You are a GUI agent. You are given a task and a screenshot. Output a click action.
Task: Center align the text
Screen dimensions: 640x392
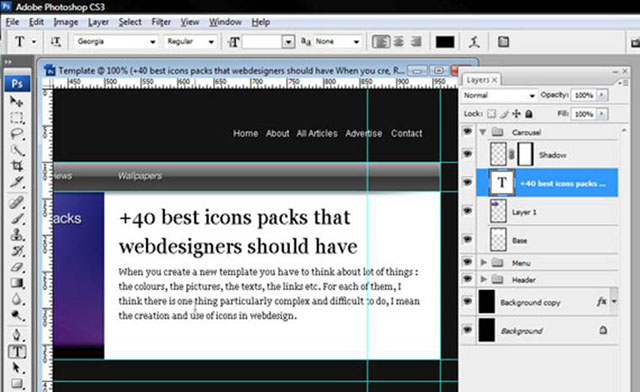pyautogui.click(x=399, y=42)
